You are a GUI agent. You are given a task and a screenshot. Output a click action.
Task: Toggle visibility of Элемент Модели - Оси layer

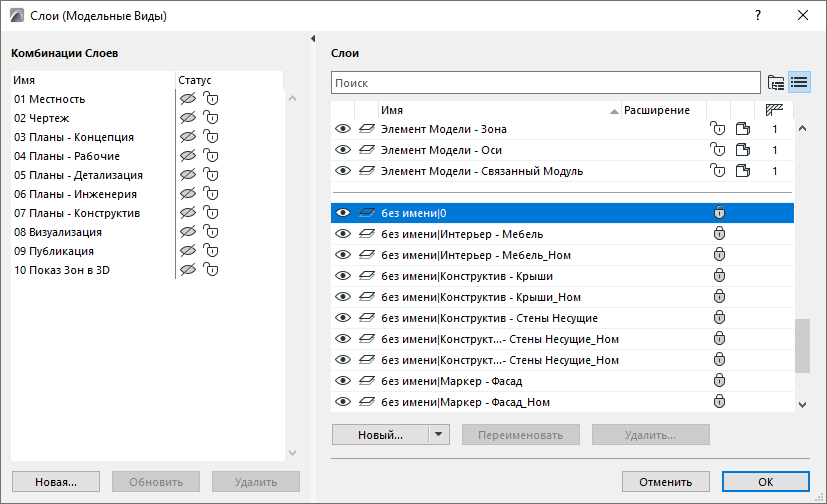pyautogui.click(x=343, y=150)
